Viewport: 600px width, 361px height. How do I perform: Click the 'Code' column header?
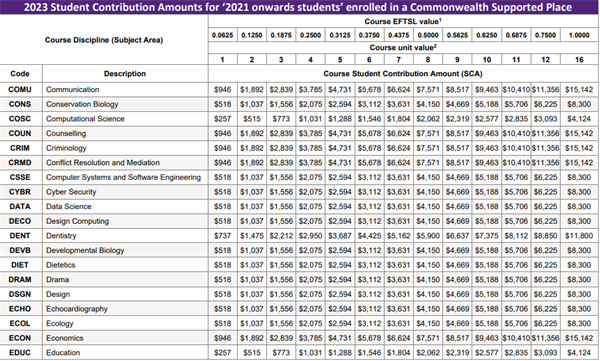(x=20, y=74)
